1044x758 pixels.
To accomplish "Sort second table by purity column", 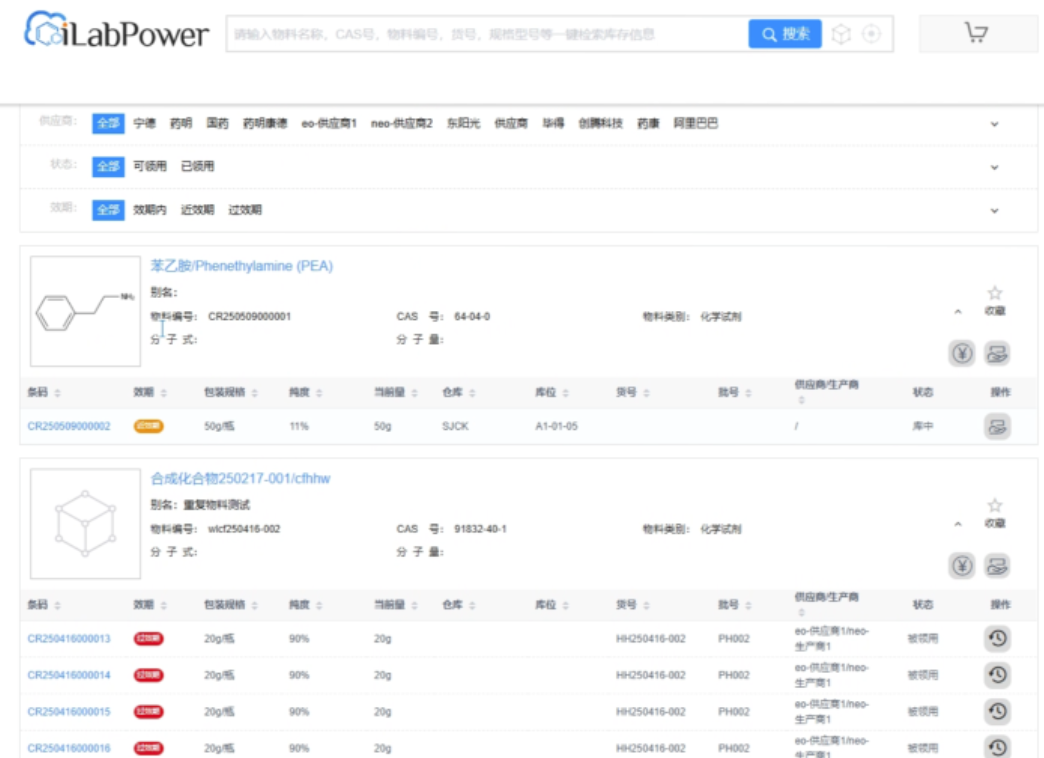I will [x=306, y=605].
